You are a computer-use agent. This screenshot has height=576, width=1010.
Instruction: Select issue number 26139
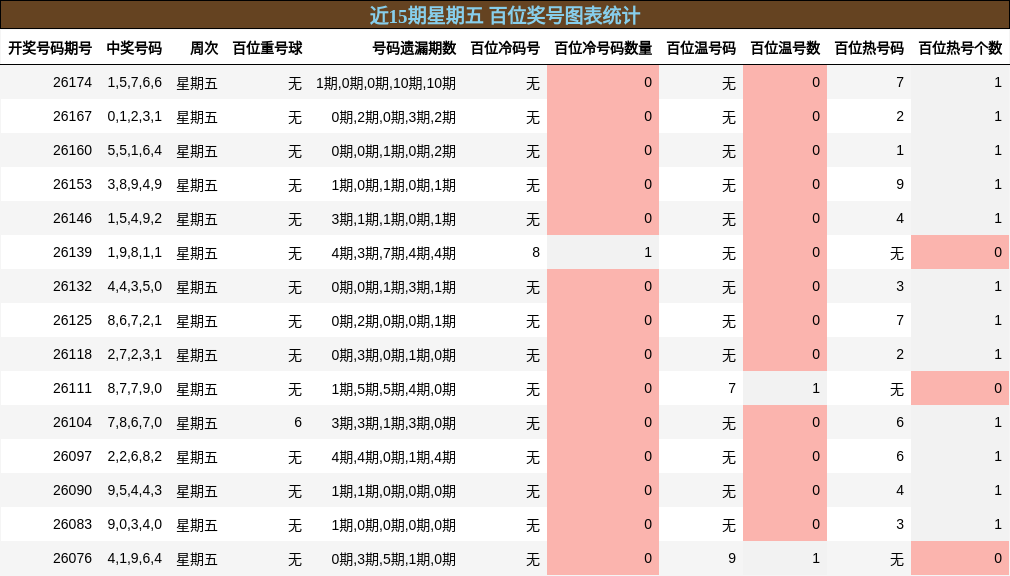[x=72, y=253]
